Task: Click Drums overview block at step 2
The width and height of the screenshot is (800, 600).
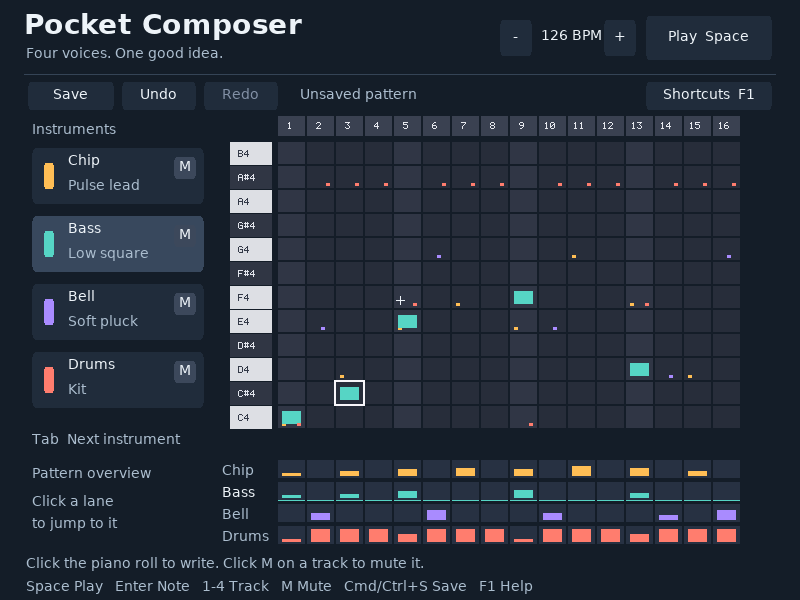Action: point(320,535)
